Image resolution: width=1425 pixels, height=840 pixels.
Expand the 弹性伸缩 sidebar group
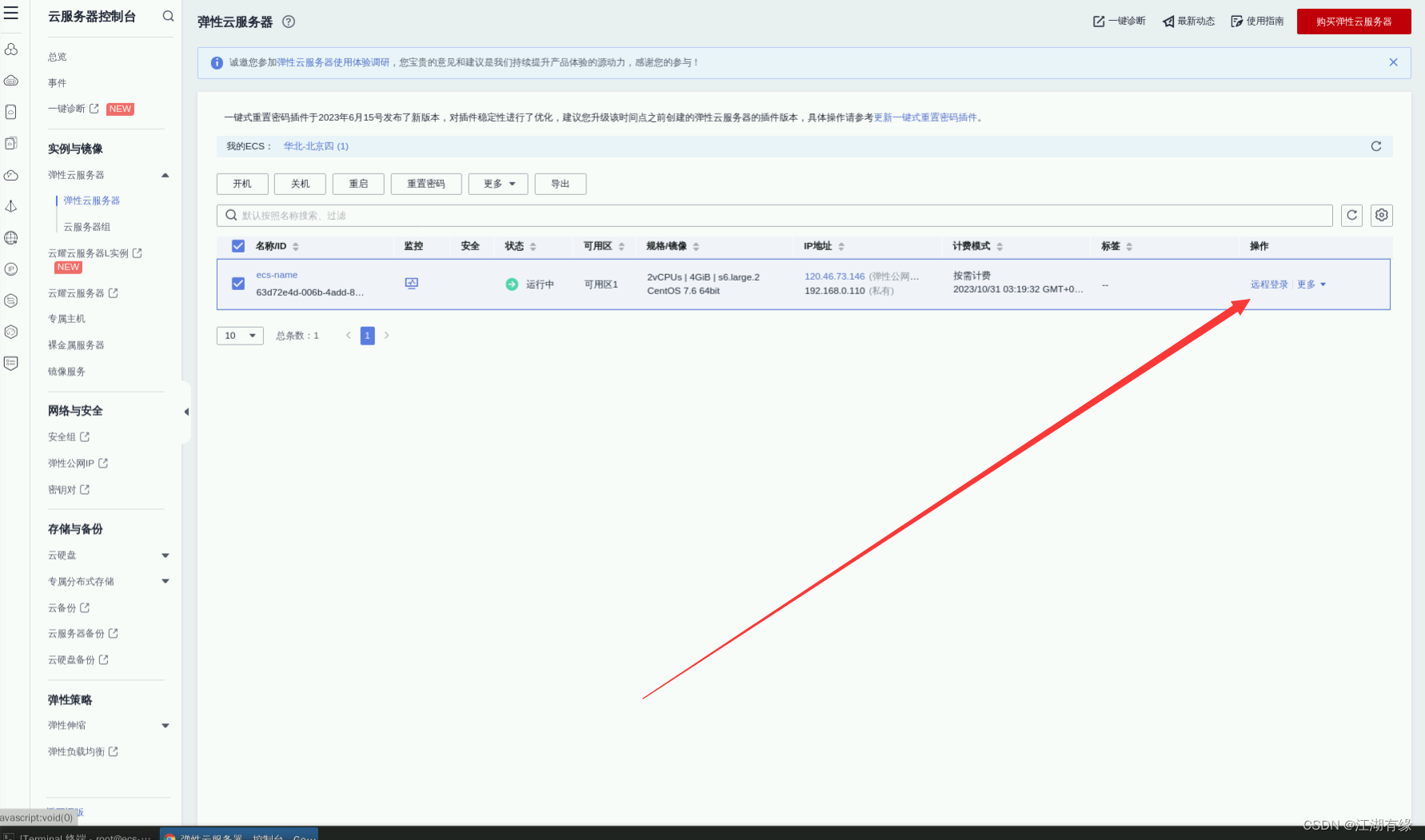(166, 726)
